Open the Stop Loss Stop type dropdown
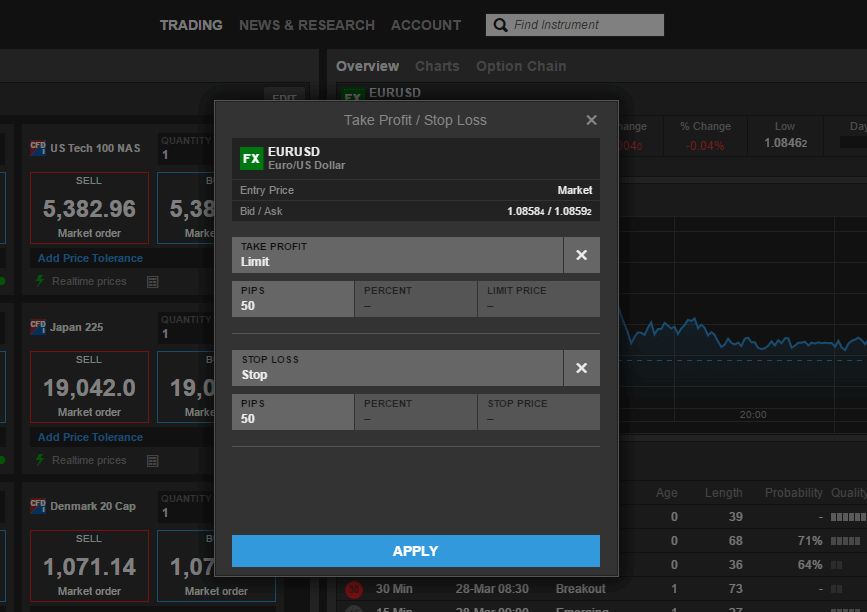Screen dimensions: 867x612 397,368
